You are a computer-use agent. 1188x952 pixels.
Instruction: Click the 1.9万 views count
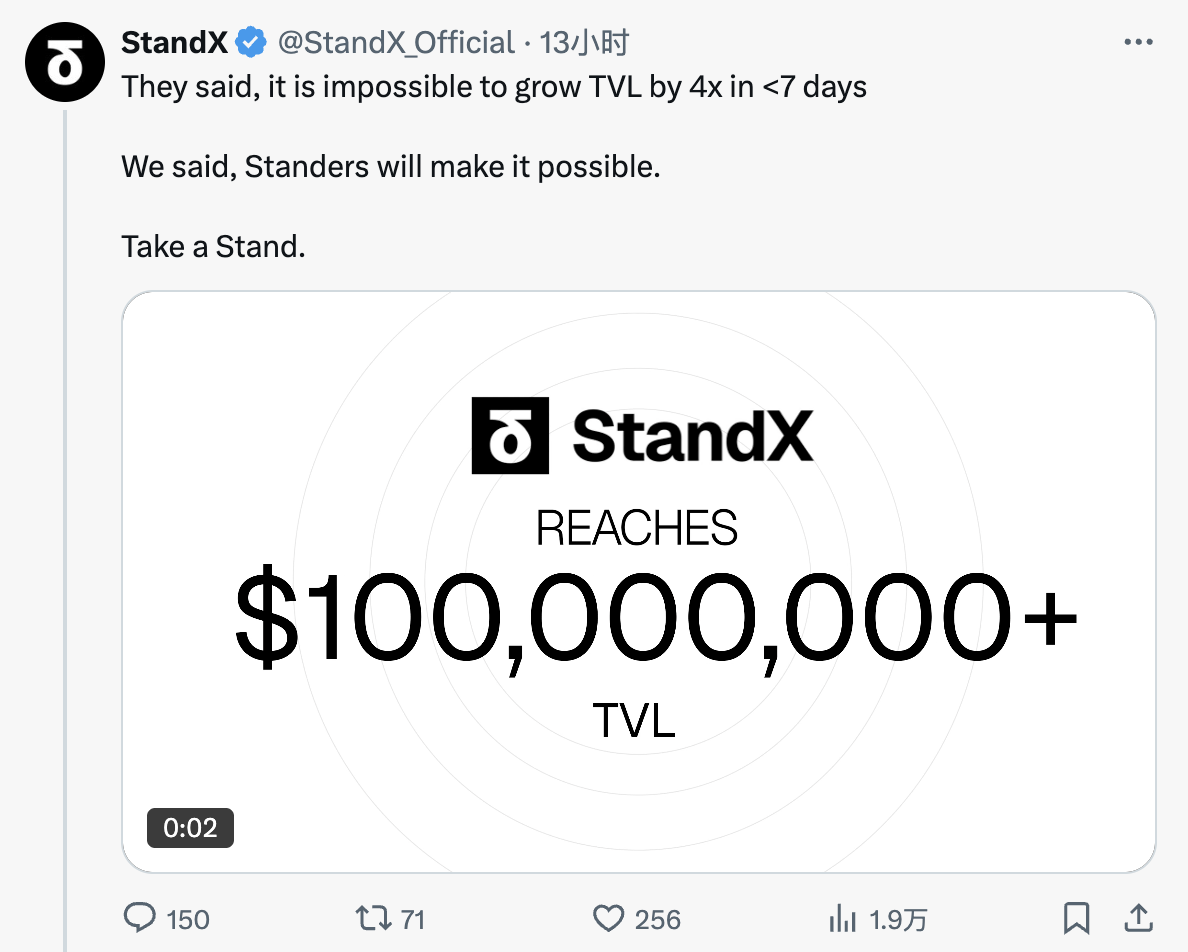pyautogui.click(x=899, y=919)
